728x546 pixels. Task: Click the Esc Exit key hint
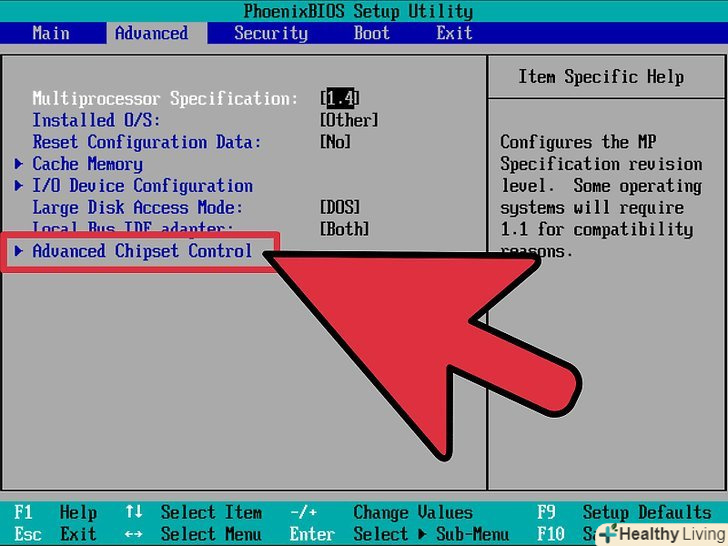[55, 534]
